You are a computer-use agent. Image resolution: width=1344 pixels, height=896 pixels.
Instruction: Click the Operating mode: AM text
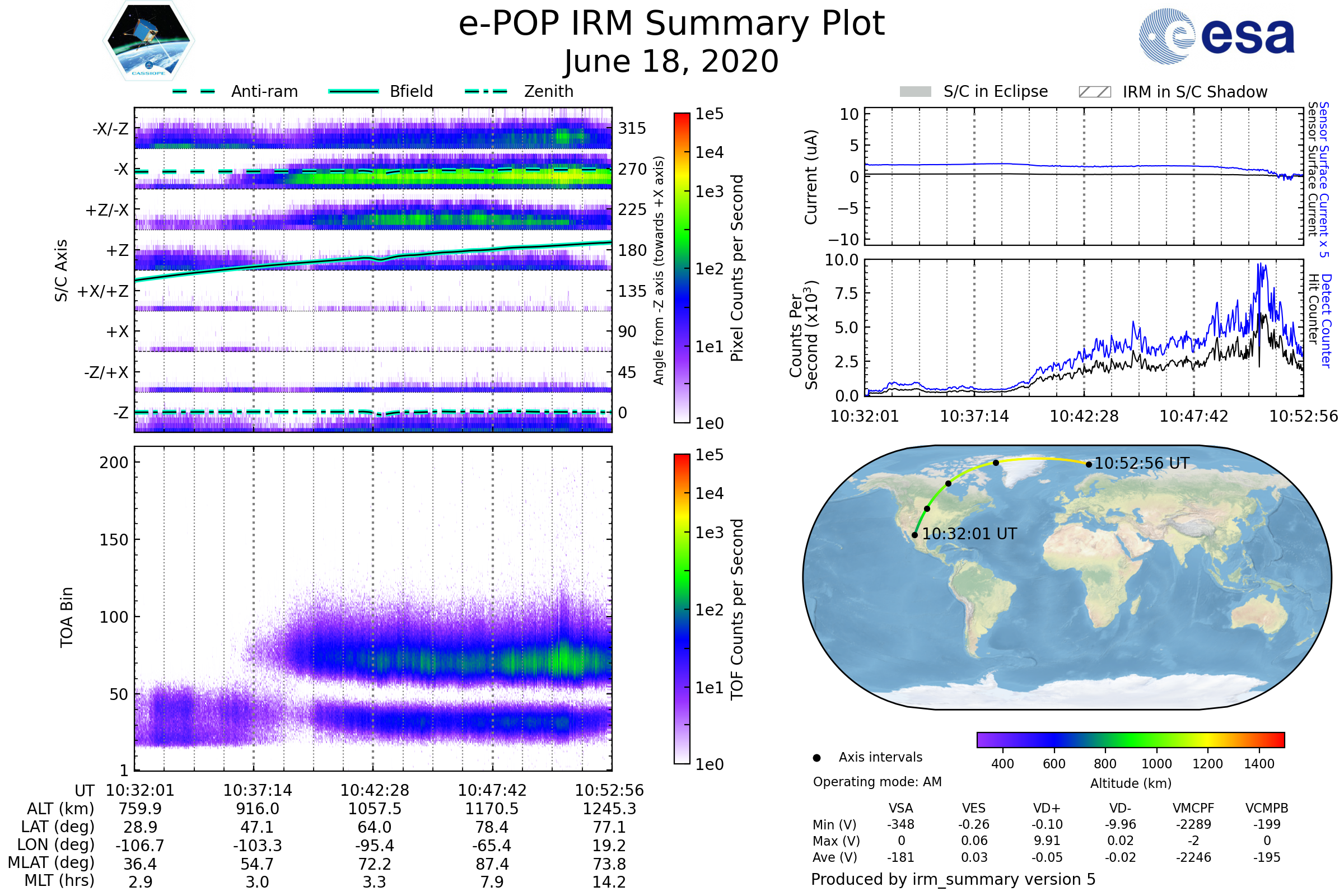[877, 782]
